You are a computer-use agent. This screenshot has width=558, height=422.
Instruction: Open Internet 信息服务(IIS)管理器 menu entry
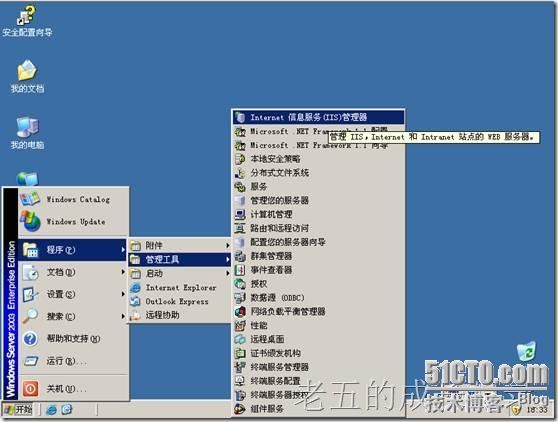[318, 117]
